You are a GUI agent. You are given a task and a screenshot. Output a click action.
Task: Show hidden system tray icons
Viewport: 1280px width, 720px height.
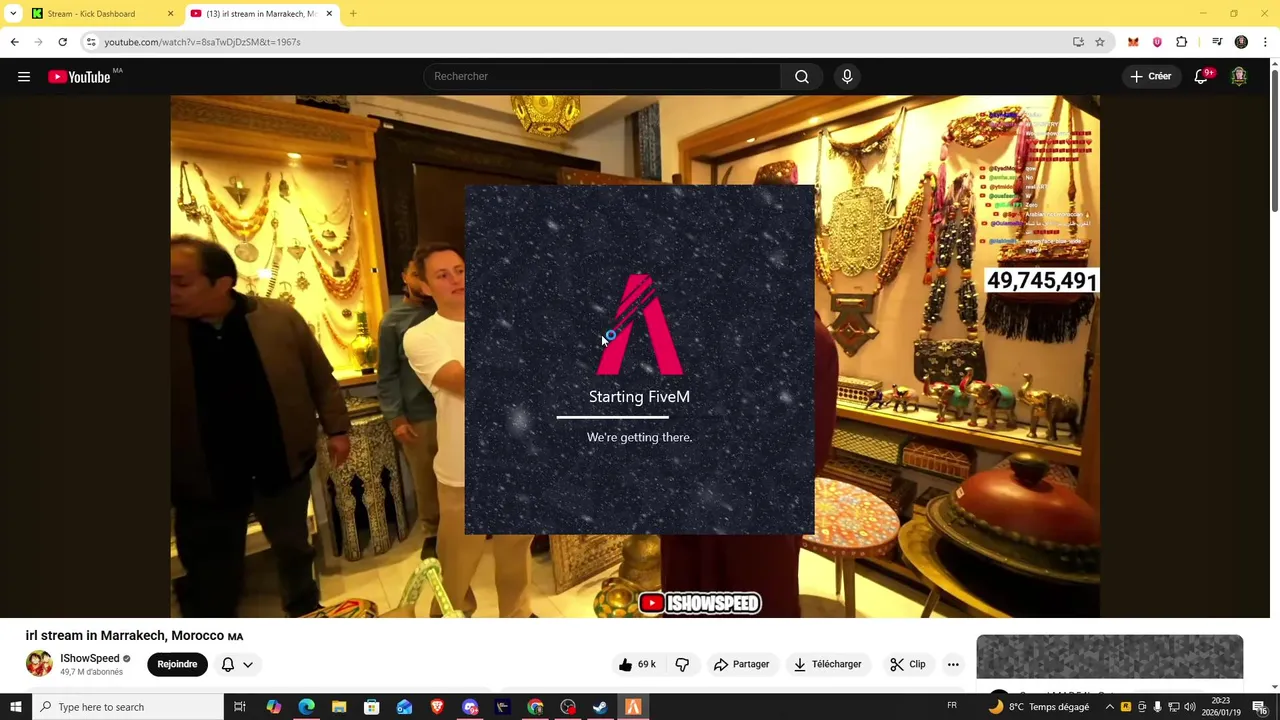(x=1109, y=707)
